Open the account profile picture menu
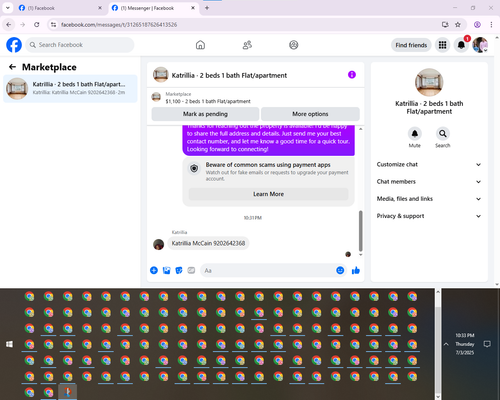This screenshot has height=400, width=500. [x=480, y=45]
